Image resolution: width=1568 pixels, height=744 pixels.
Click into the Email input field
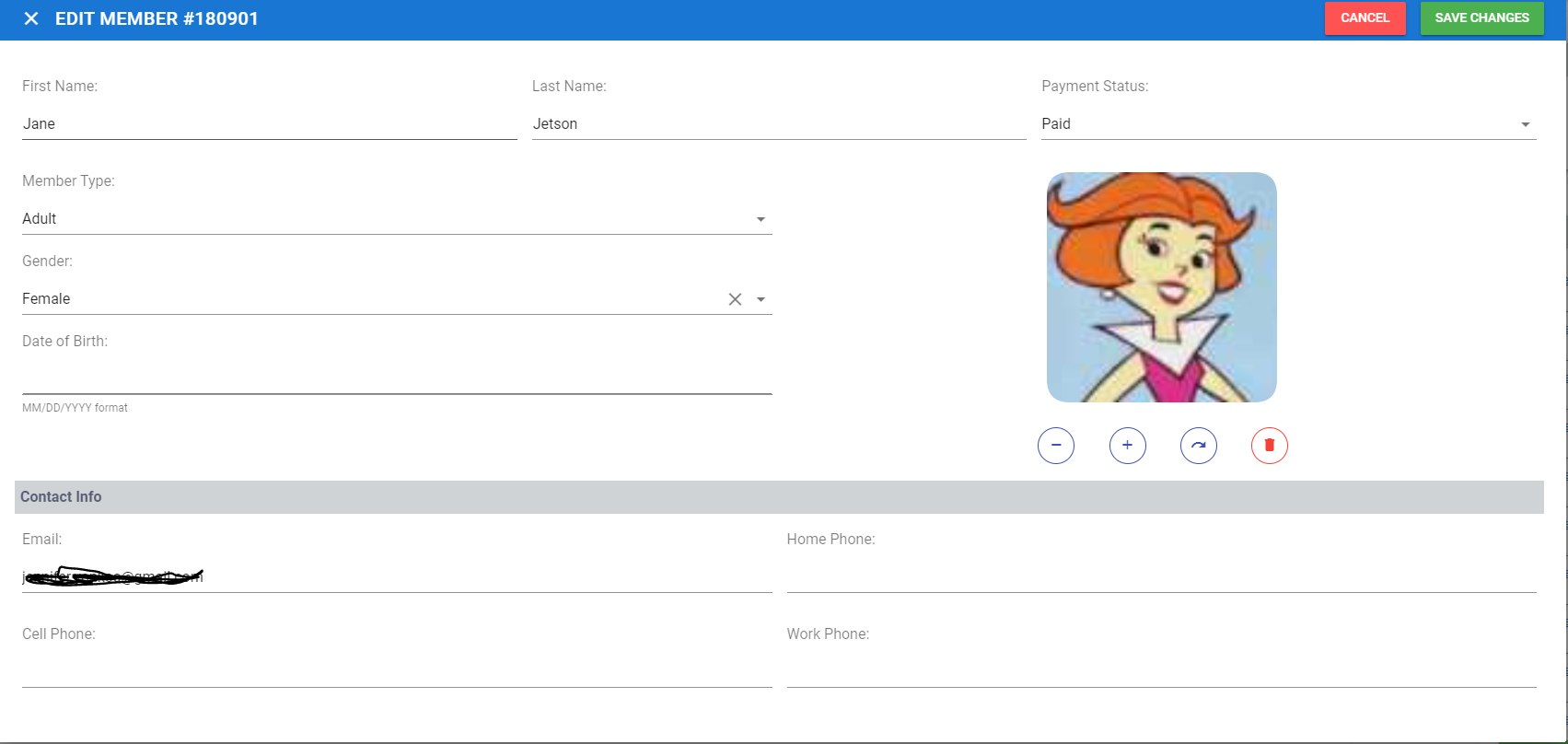397,576
